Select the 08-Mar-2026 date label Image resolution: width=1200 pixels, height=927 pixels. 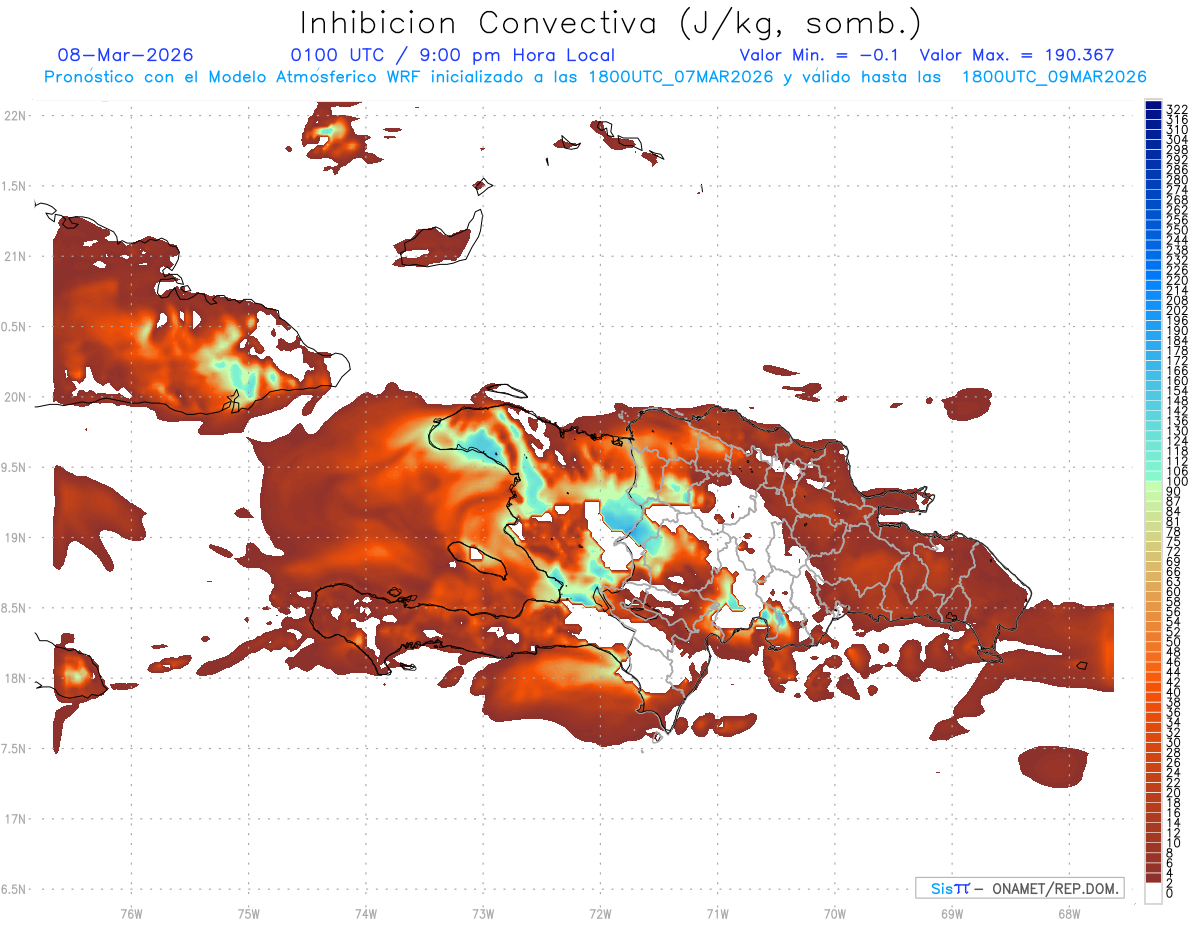point(126,55)
